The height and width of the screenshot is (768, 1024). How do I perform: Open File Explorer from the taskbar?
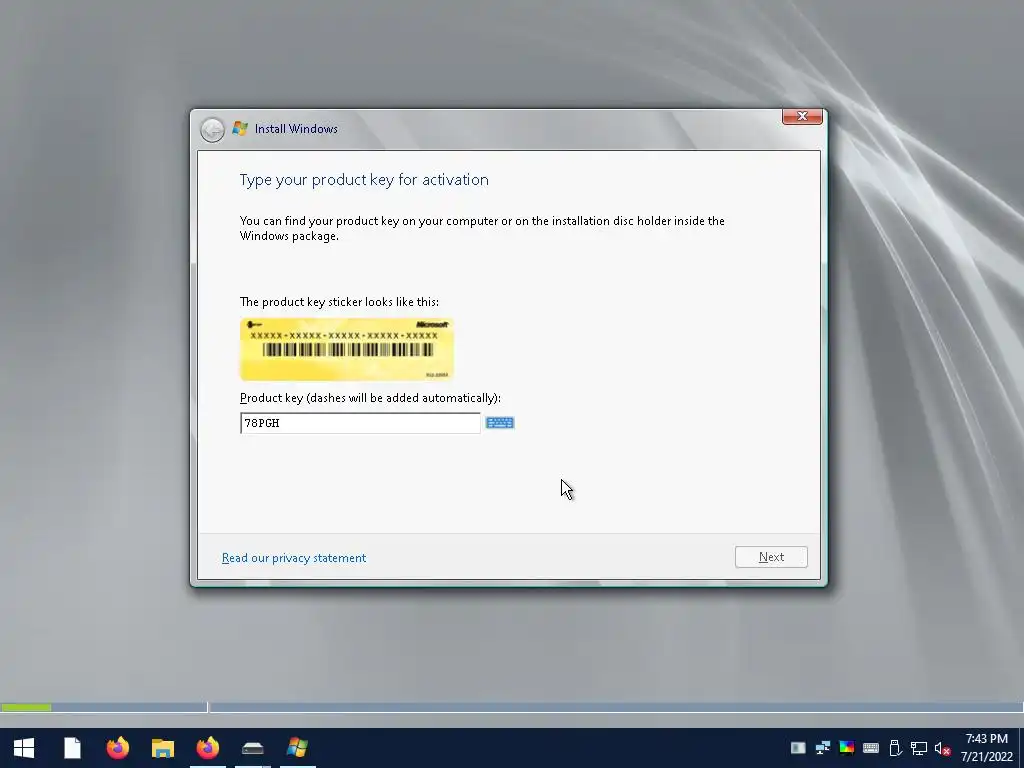click(x=163, y=748)
